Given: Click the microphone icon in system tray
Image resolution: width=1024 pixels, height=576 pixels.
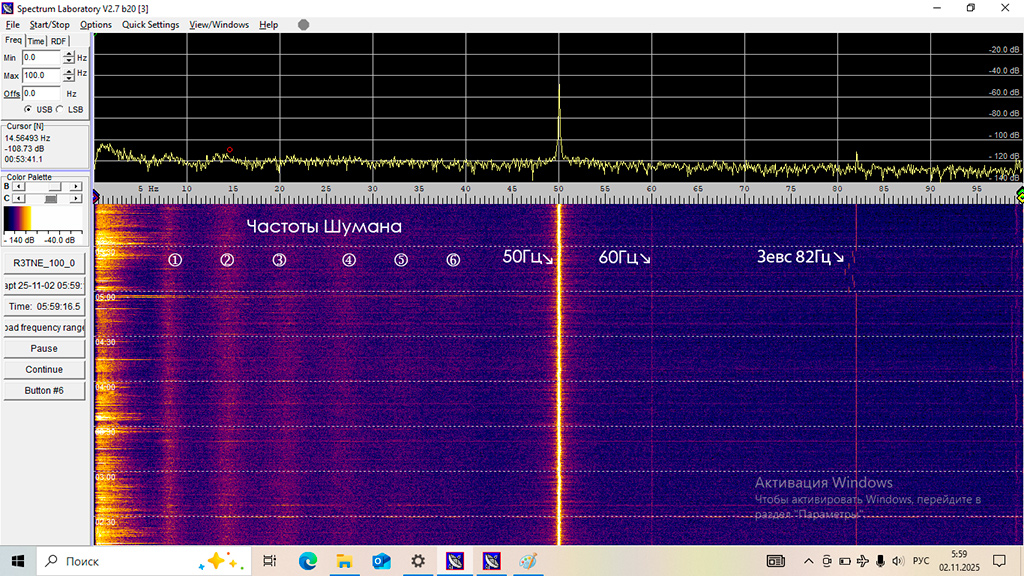Looking at the screenshot, I should click(880, 561).
